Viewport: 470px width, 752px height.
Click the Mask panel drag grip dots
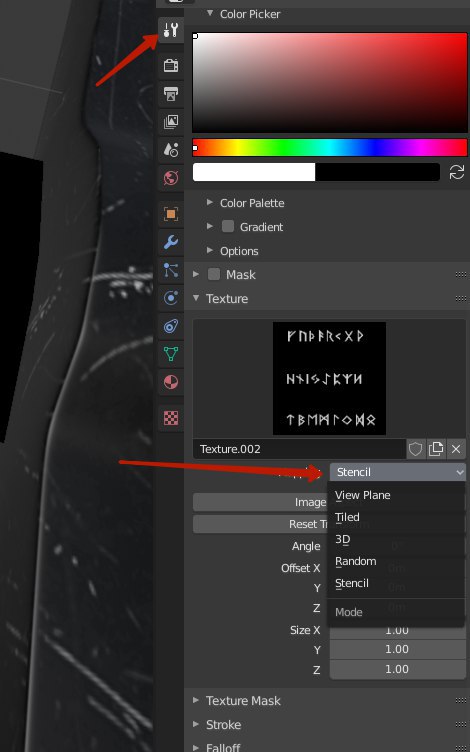coord(461,274)
